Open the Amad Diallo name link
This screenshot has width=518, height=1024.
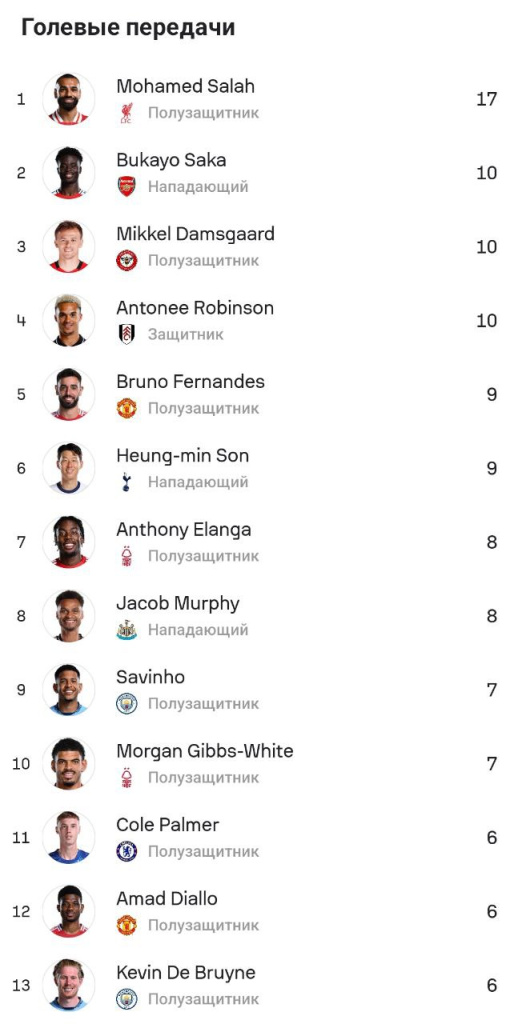[167, 899]
